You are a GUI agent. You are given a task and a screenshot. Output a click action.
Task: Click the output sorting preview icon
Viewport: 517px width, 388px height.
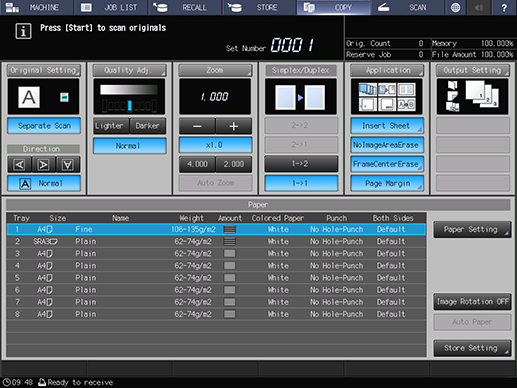pos(472,97)
